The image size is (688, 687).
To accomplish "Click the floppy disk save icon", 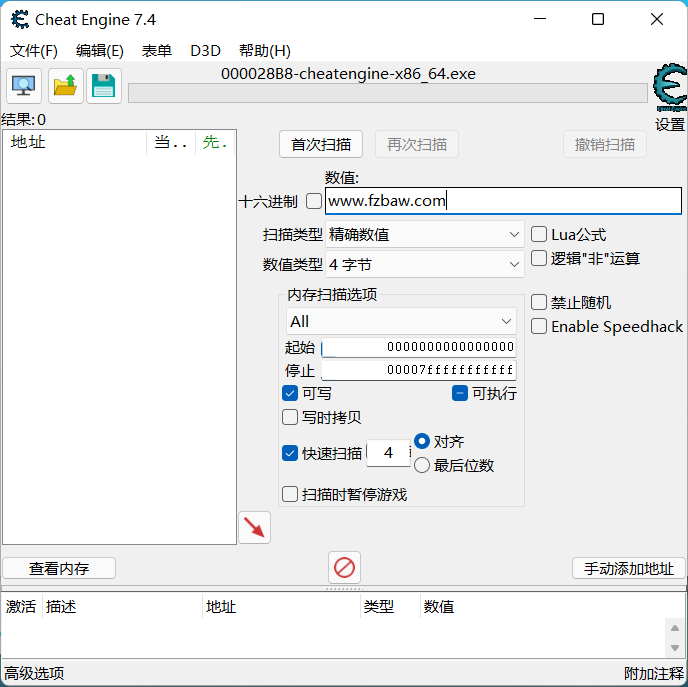I will (x=104, y=86).
